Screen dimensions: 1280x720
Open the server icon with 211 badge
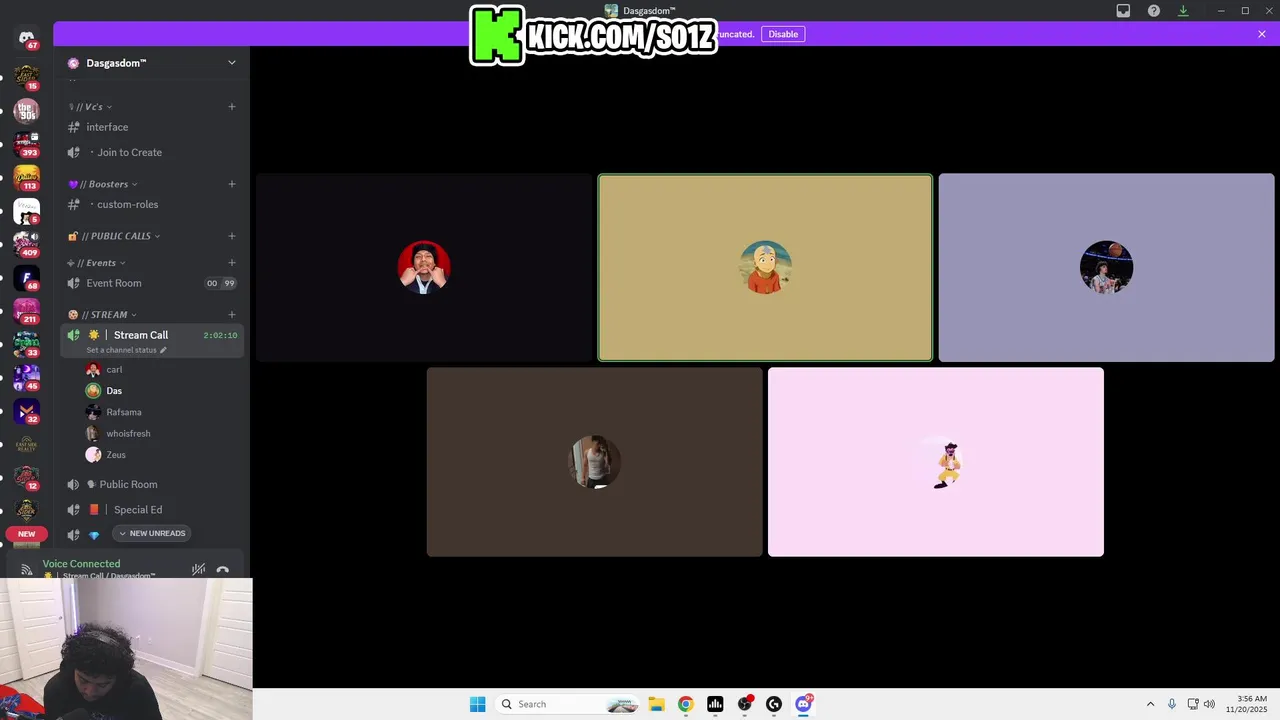click(x=27, y=312)
